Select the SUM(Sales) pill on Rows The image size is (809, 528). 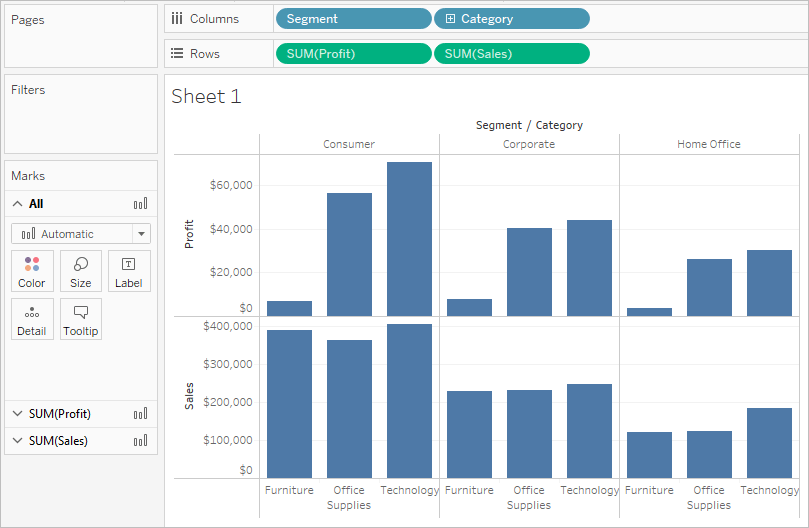pyautogui.click(x=512, y=54)
